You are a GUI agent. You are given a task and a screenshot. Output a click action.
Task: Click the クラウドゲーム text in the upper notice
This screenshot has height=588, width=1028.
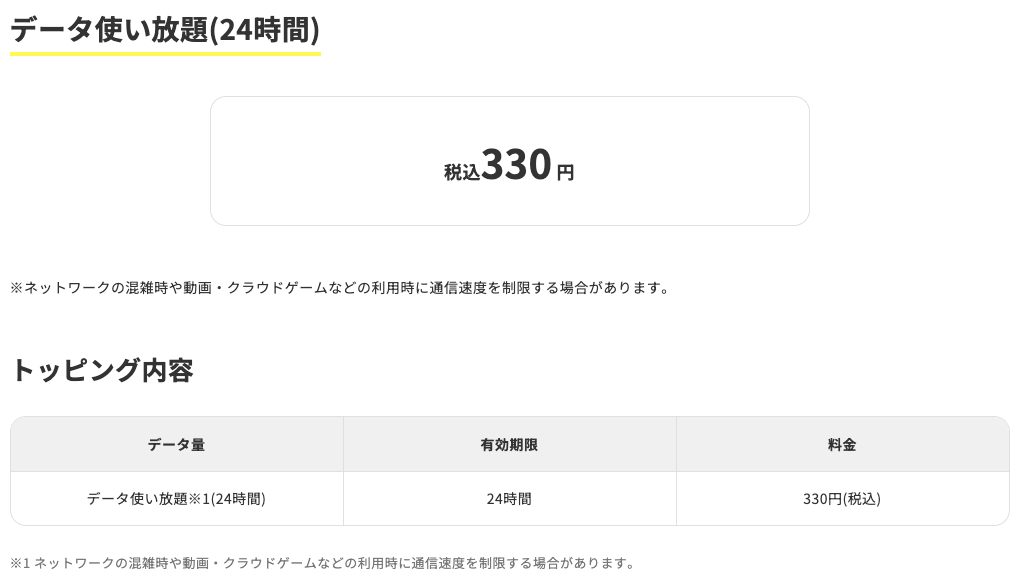277,288
